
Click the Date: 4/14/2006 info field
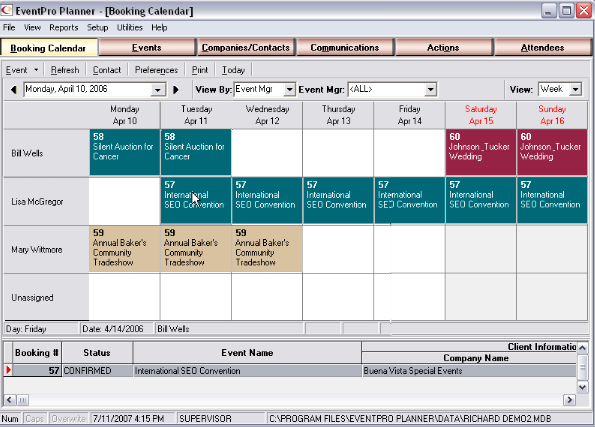pos(116,329)
